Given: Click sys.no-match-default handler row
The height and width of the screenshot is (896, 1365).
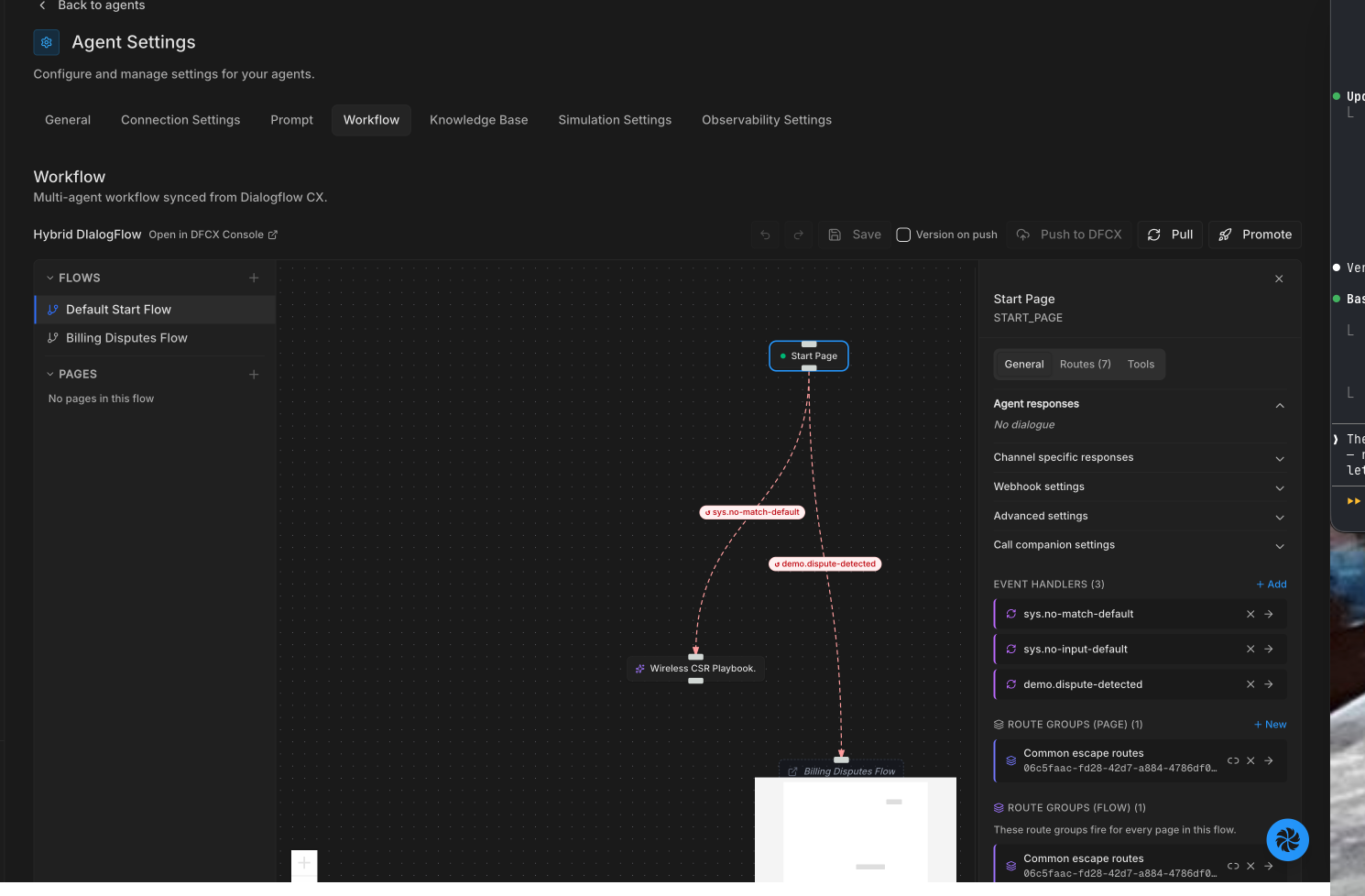Looking at the screenshot, I should 1141,614.
